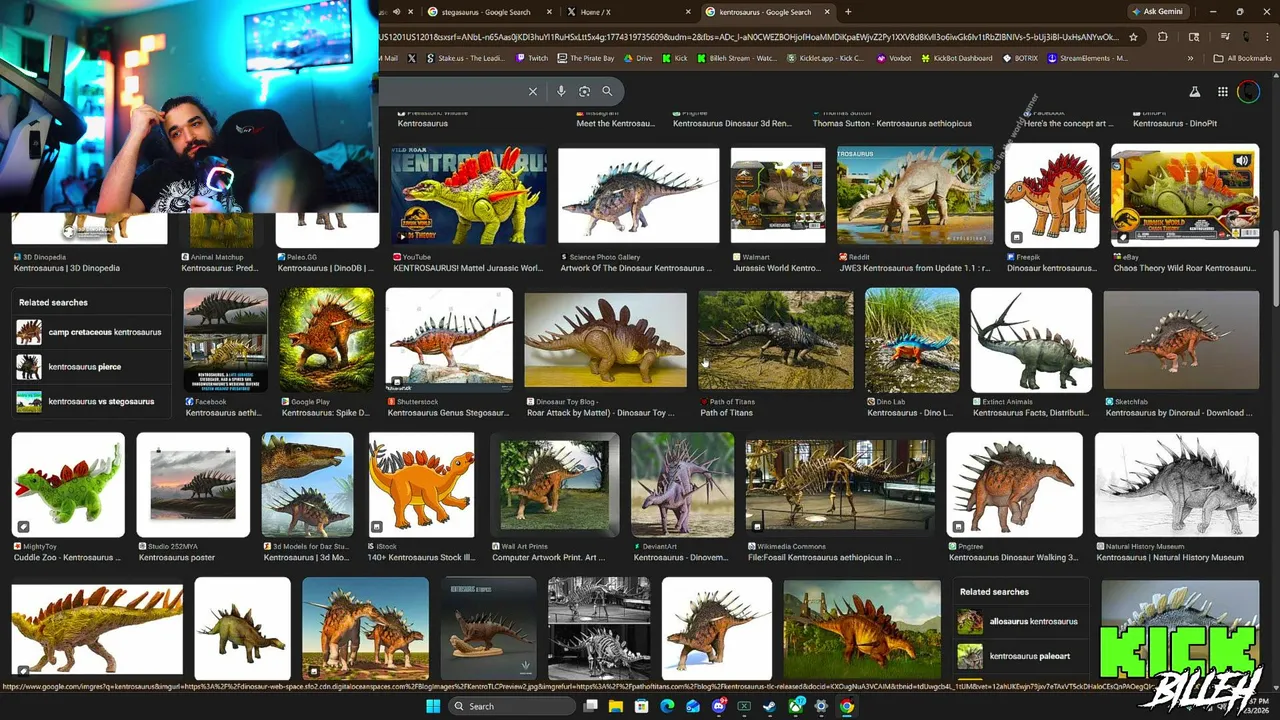The height and width of the screenshot is (720, 1280).
Task: Open Xbox app from taskbar
Action: click(796, 706)
